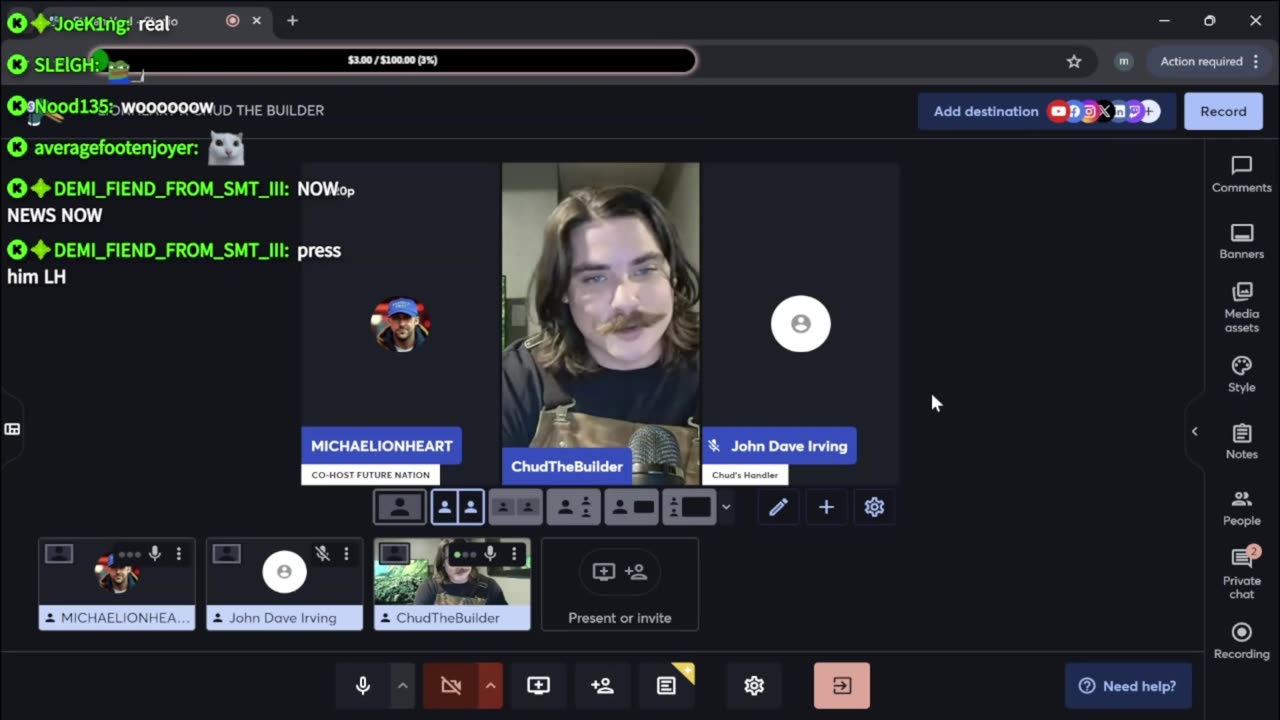This screenshot has height=720, width=1280.
Task: Open the Comments panel
Action: [x=1241, y=174]
